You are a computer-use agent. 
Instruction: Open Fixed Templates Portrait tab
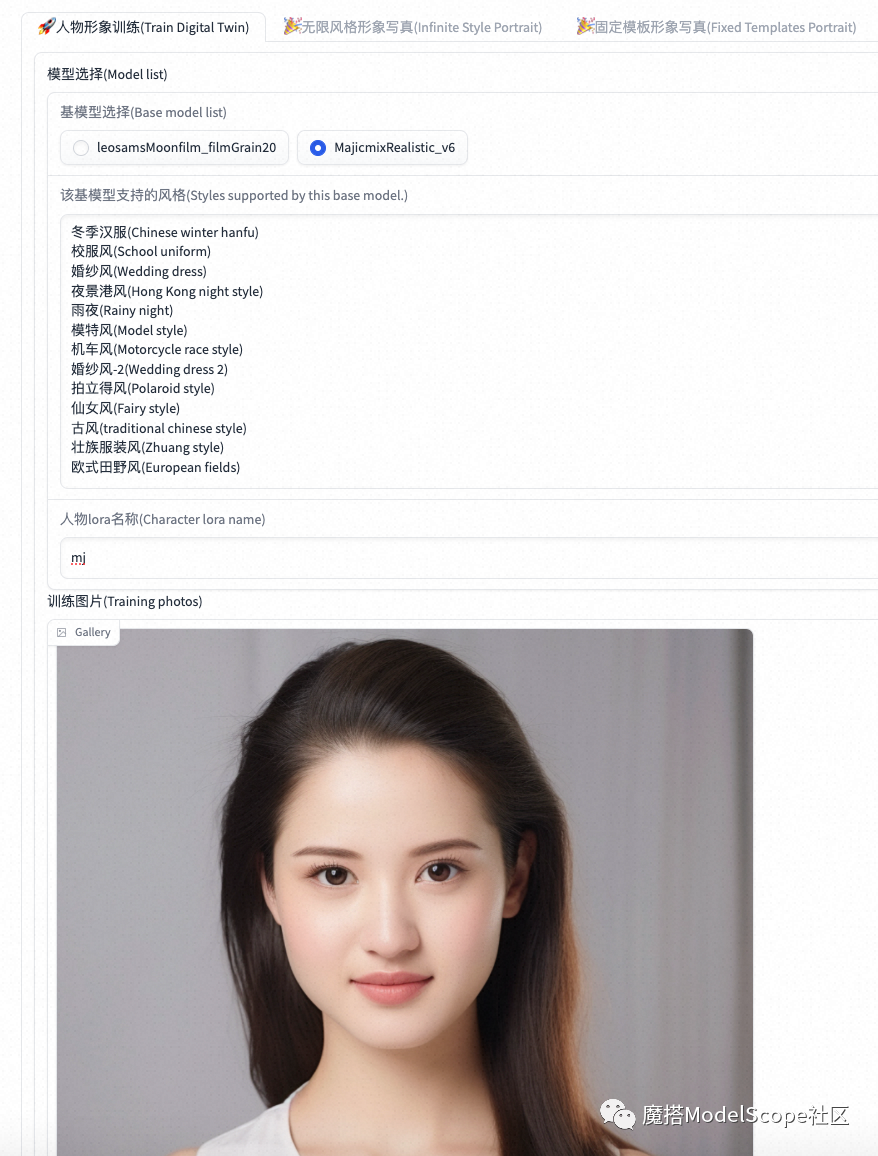pos(716,27)
